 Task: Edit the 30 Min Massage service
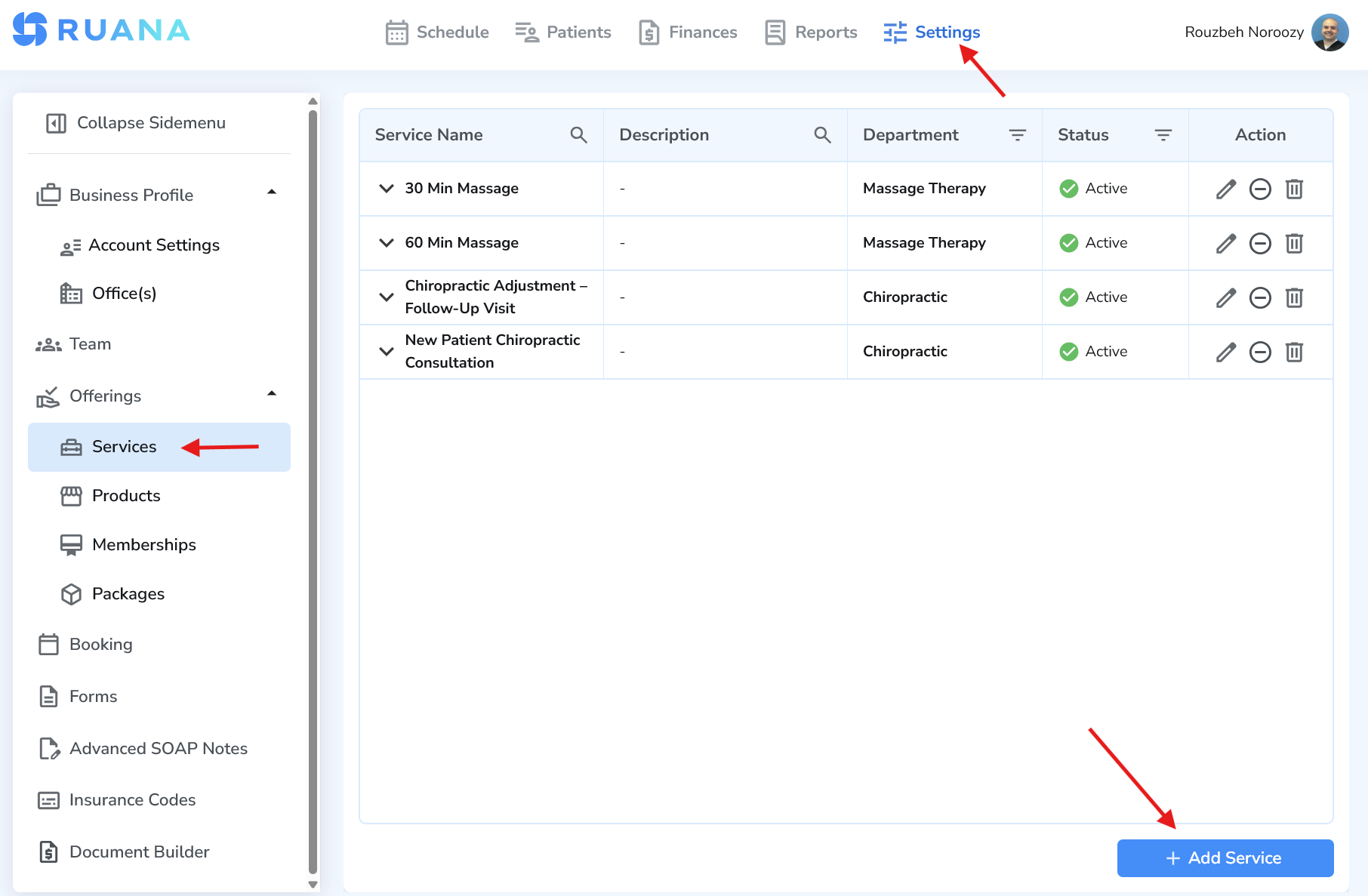click(1226, 189)
